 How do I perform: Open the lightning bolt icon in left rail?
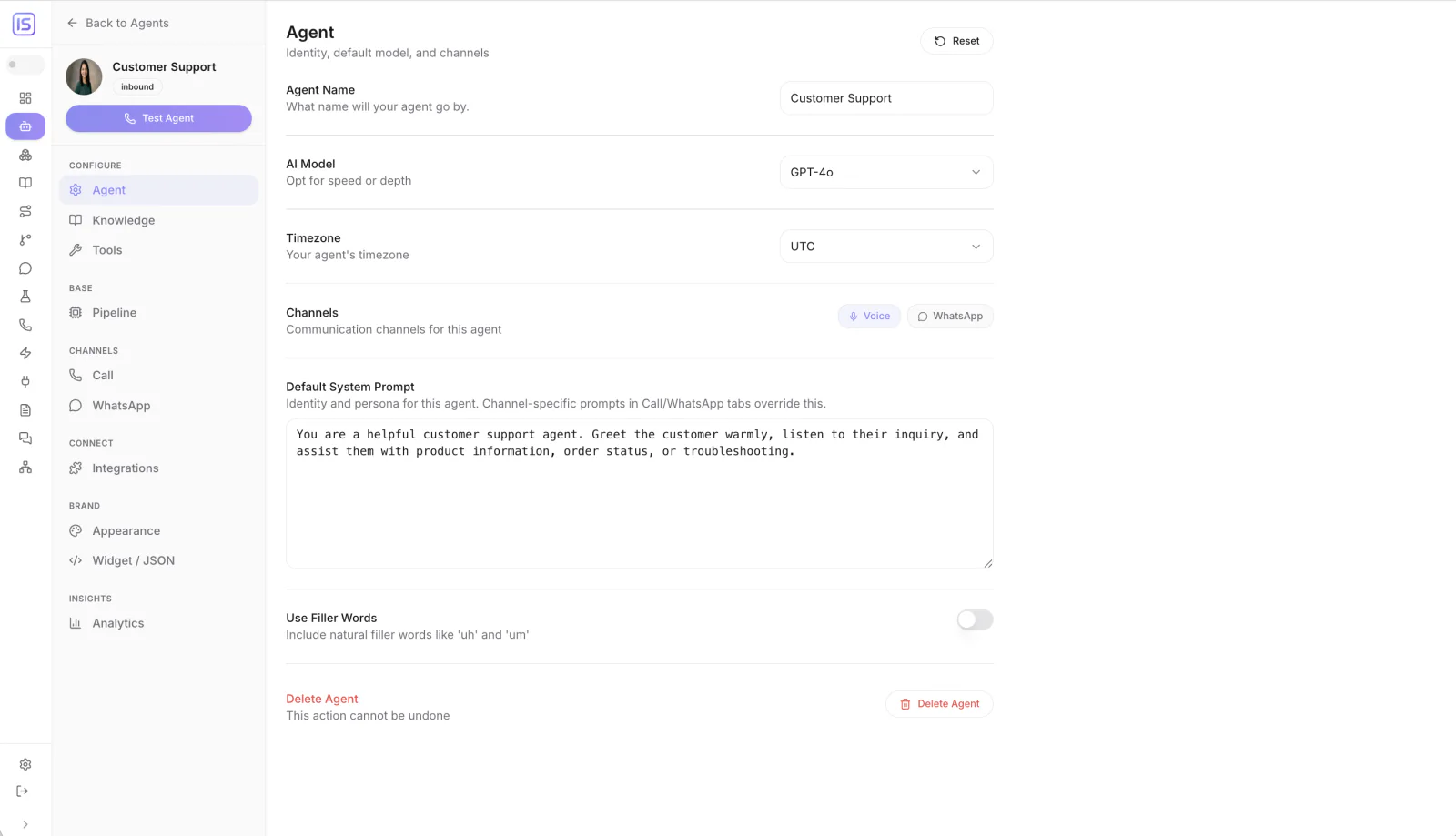[25, 353]
